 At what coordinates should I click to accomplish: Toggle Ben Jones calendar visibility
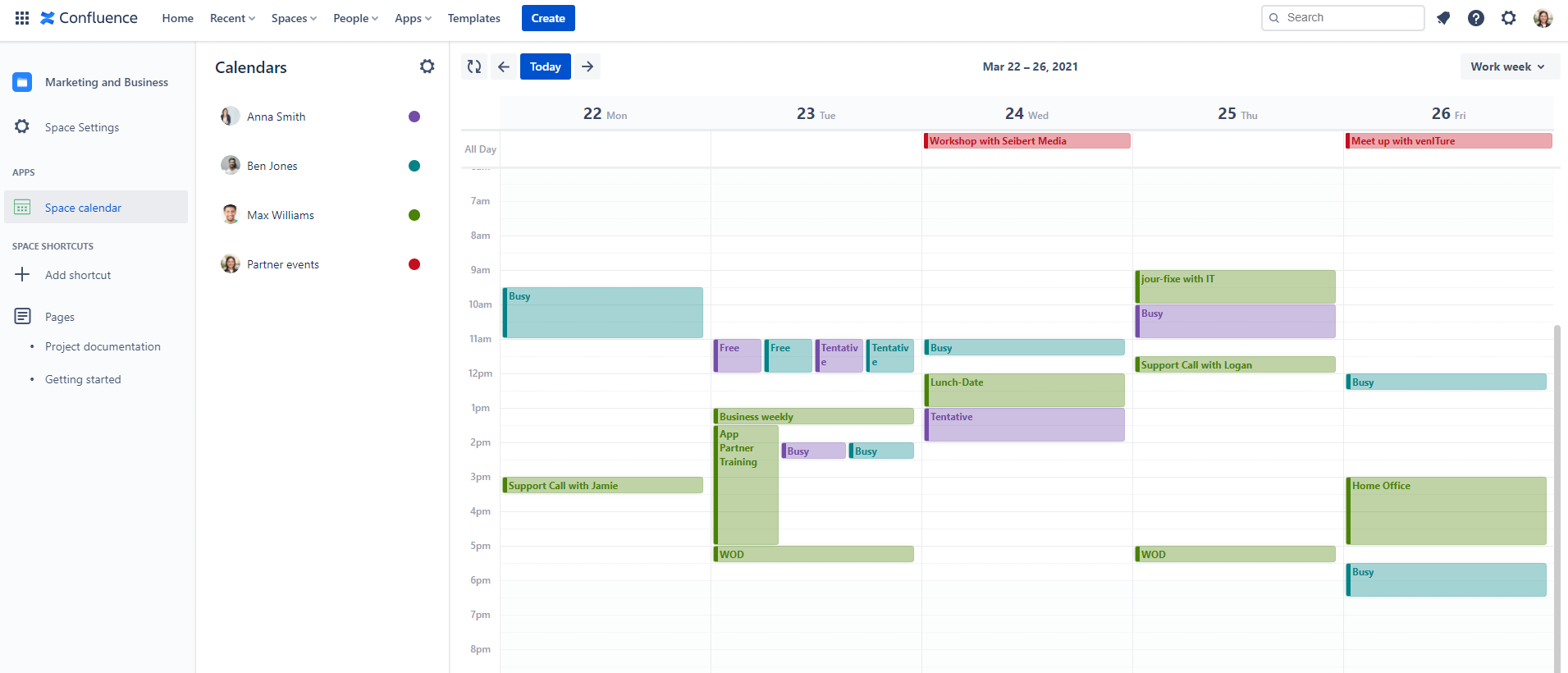(x=414, y=166)
